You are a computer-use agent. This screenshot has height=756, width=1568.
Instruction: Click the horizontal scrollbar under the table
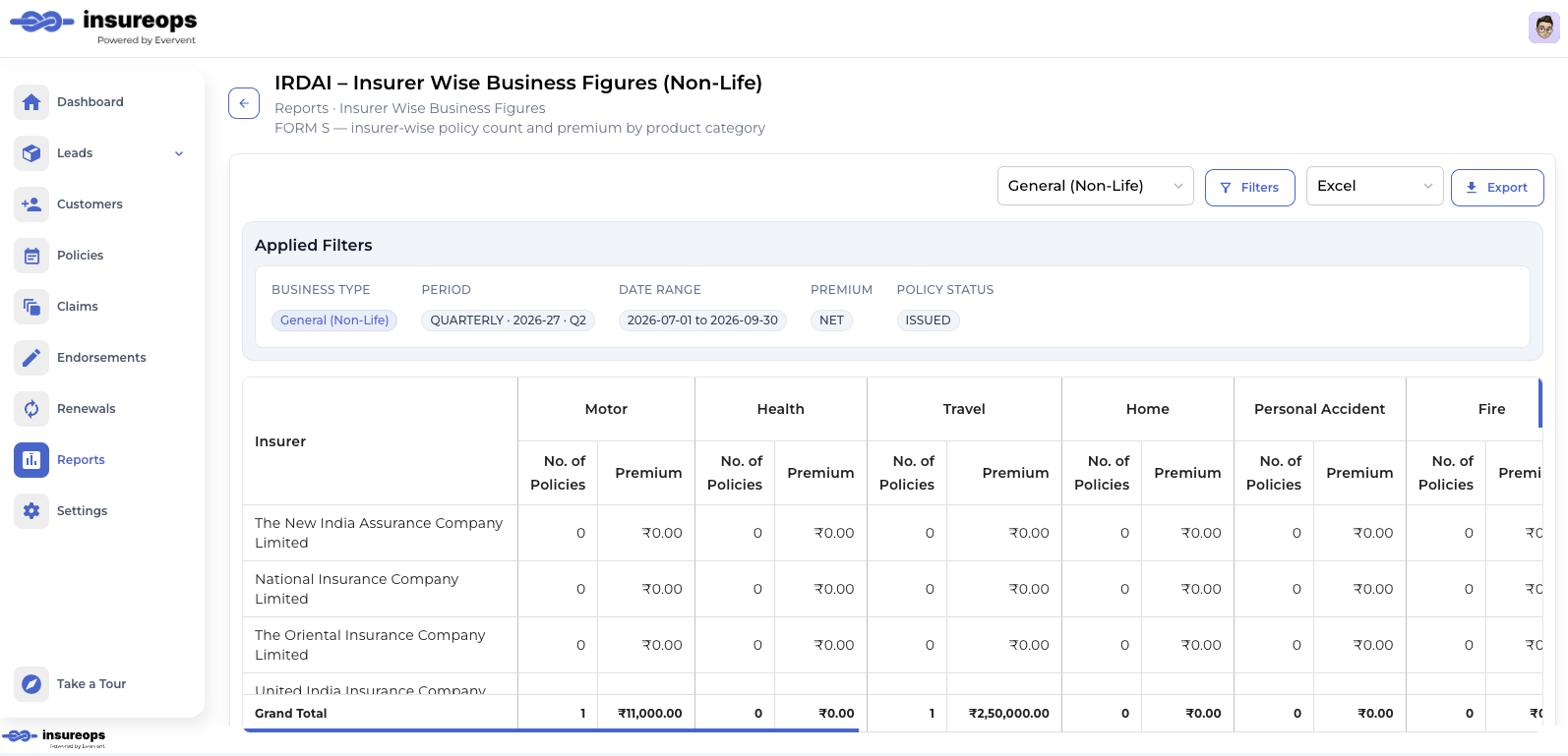[x=551, y=730]
